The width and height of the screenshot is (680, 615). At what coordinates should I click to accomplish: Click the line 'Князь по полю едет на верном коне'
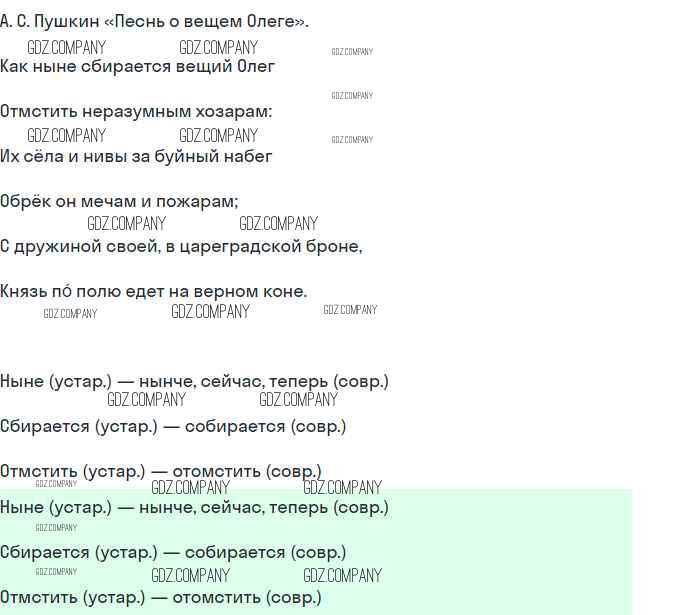(153, 292)
